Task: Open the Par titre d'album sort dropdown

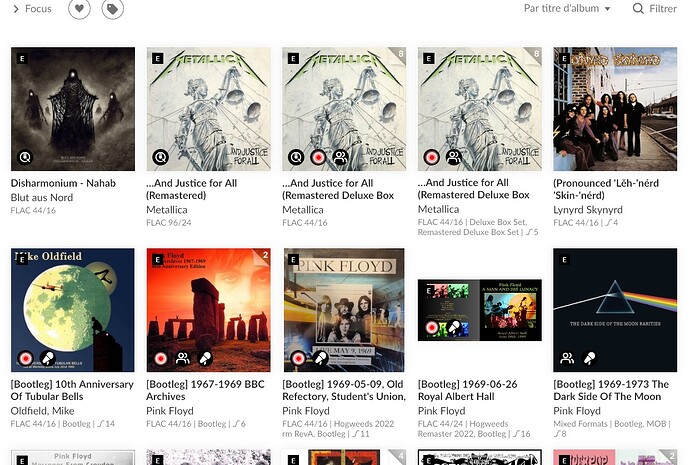Action: coord(567,8)
